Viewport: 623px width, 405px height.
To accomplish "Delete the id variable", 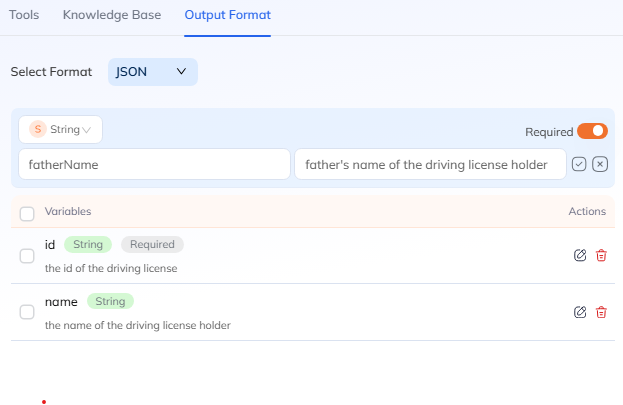I will [x=601, y=255].
